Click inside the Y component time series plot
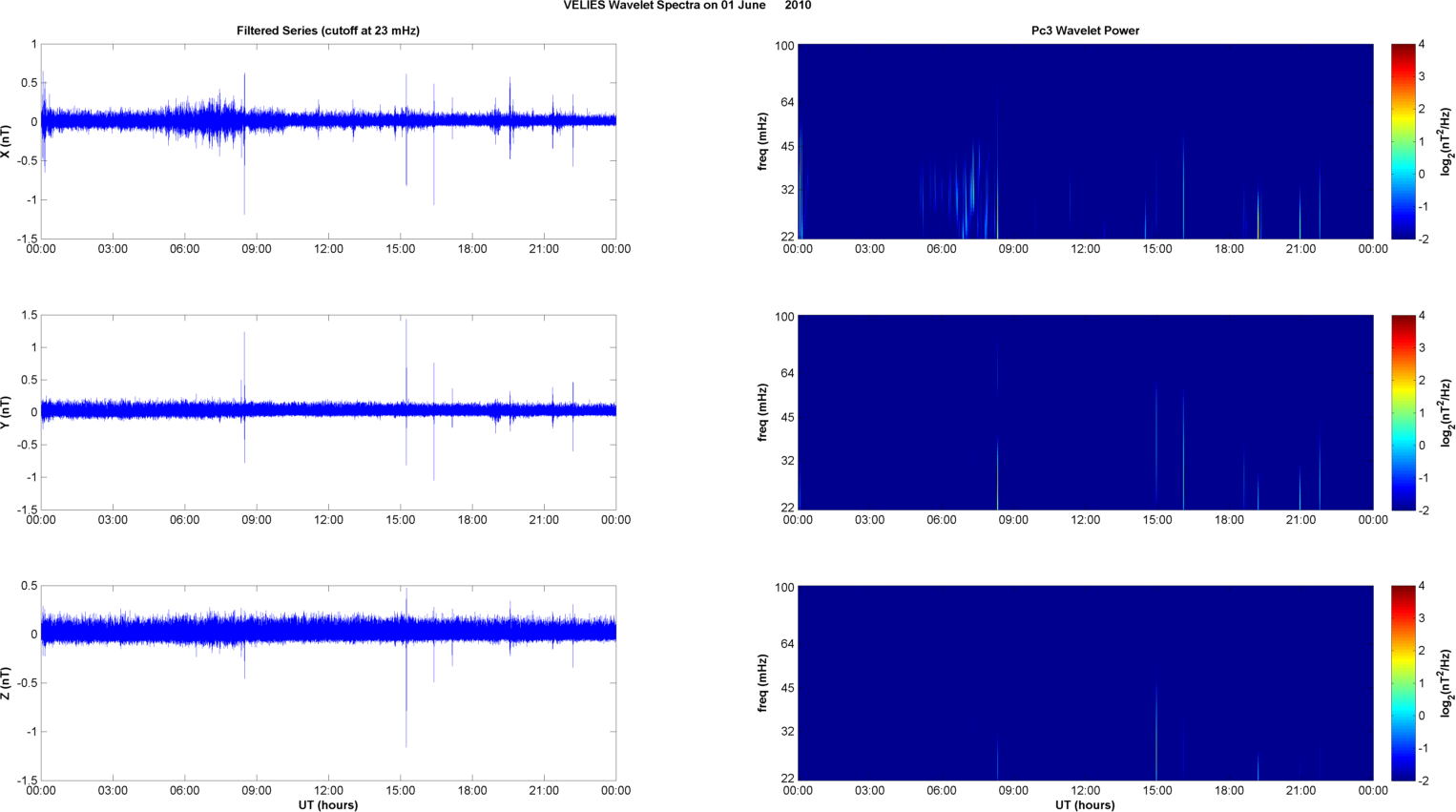 click(328, 412)
